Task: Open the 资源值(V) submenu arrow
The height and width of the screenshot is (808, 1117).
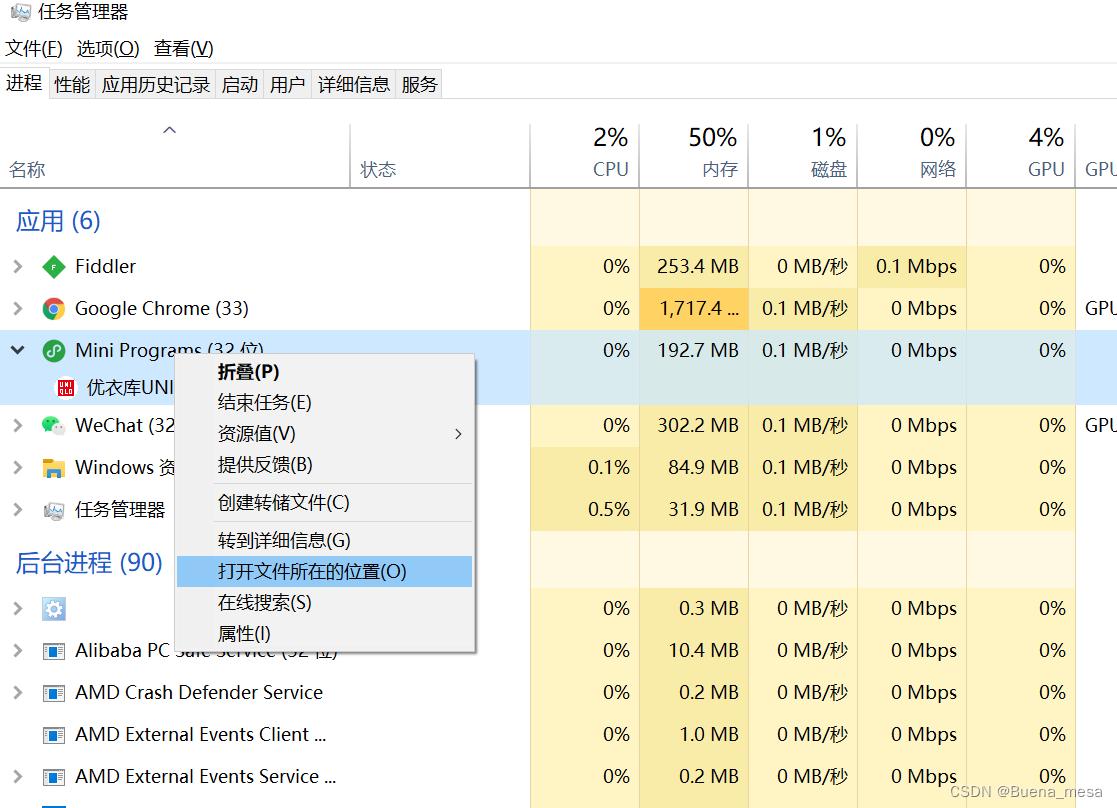Action: coord(458,434)
